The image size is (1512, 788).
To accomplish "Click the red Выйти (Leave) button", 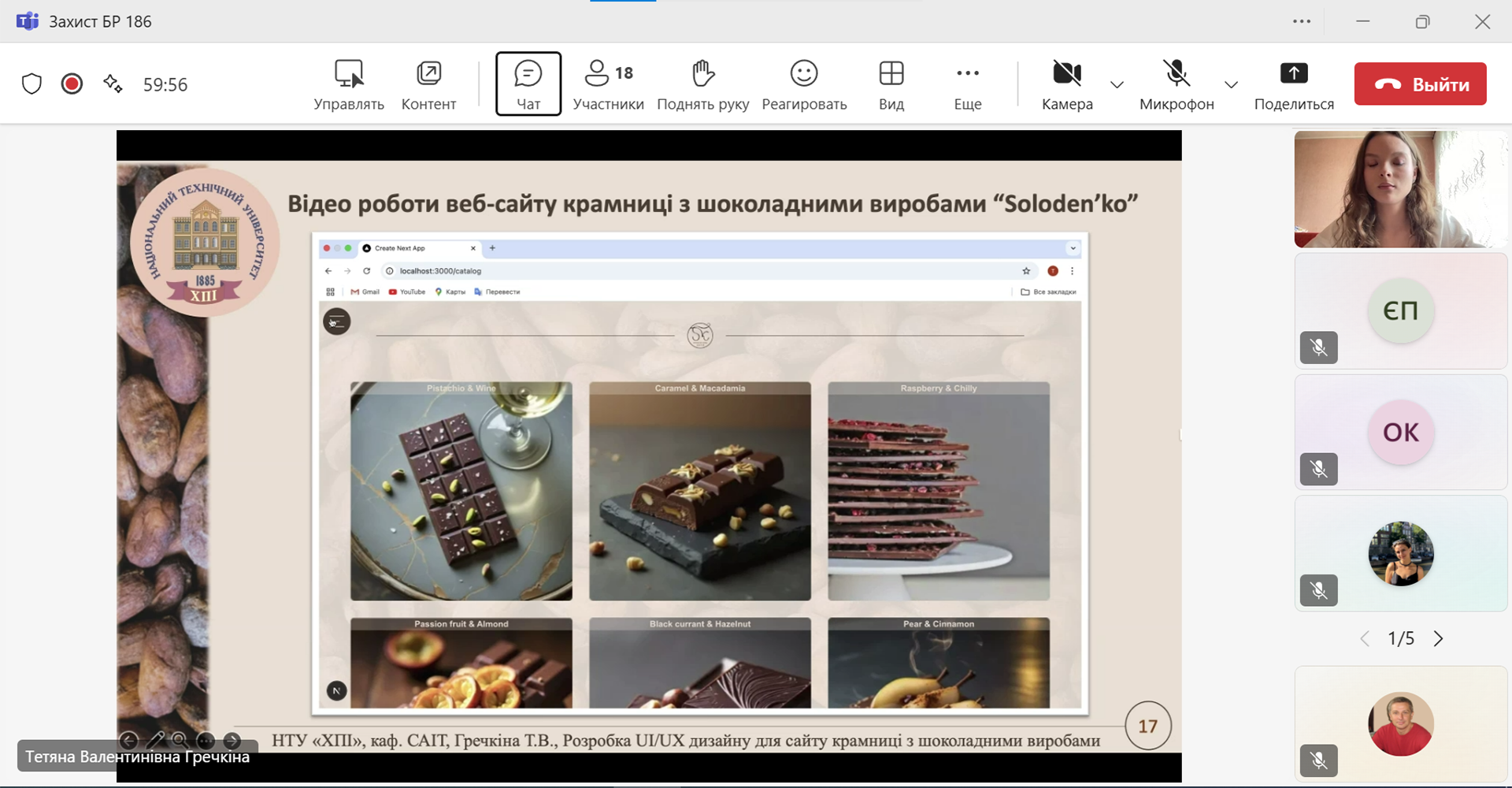I will tap(1420, 84).
